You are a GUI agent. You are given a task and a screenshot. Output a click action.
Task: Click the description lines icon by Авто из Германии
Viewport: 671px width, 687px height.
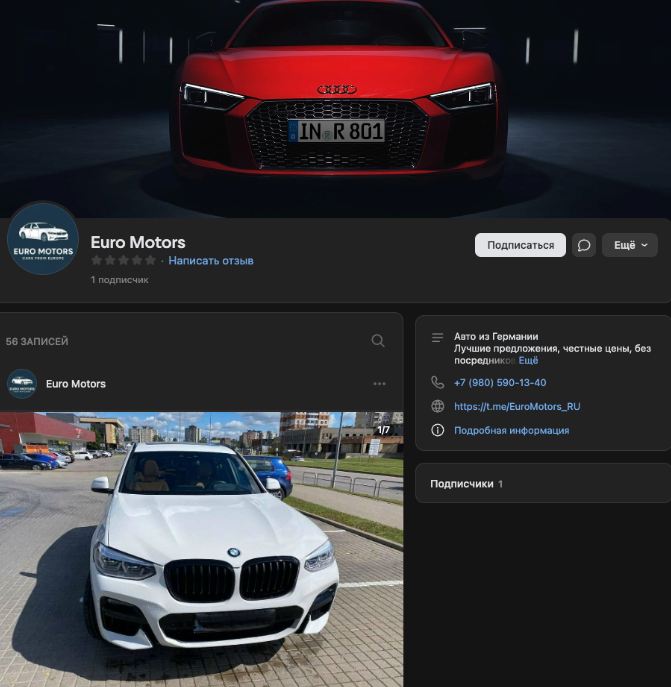coord(437,338)
